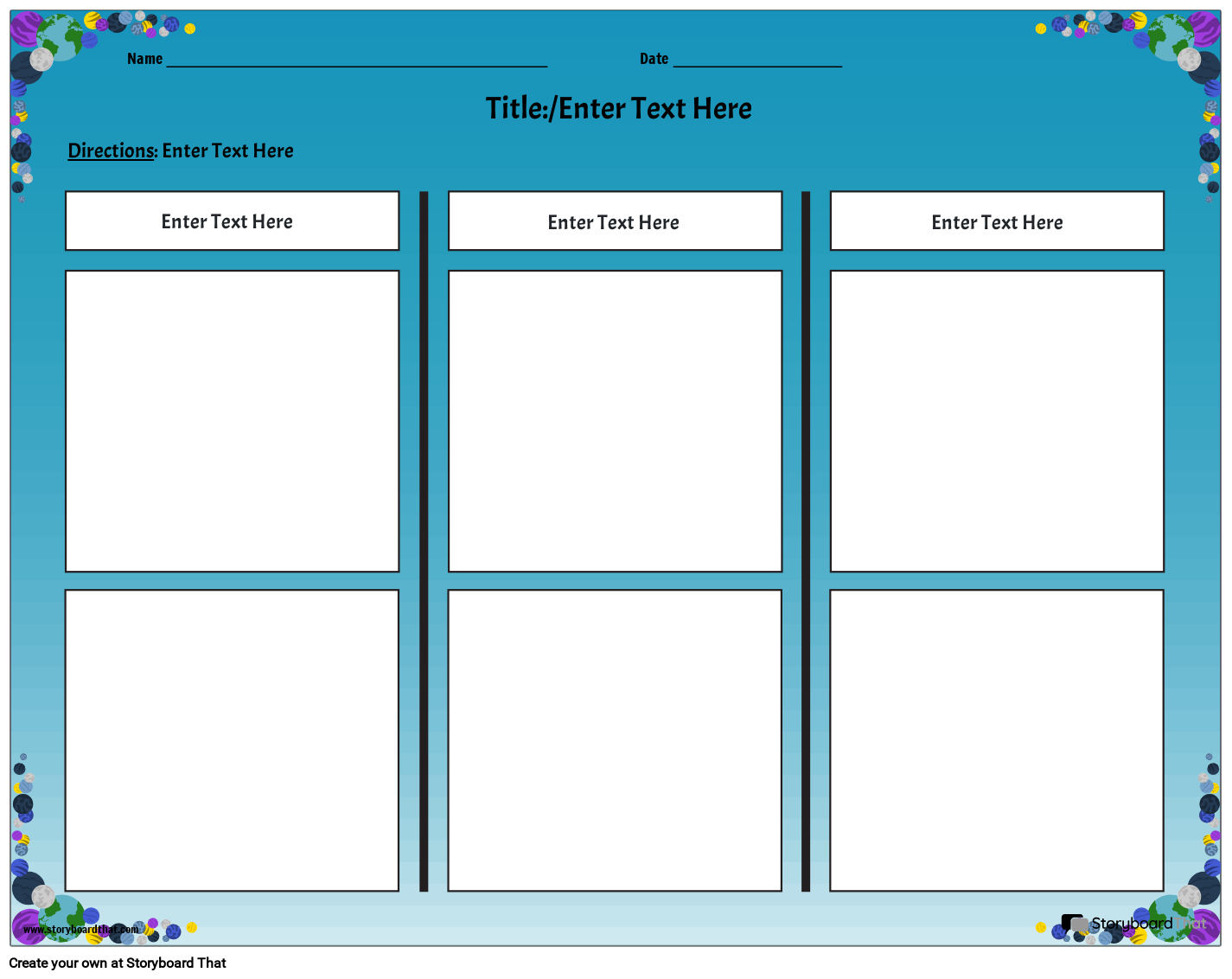Select the purple swirled planet at bottom left
This screenshot has width=1232, height=979.
[x=28, y=926]
